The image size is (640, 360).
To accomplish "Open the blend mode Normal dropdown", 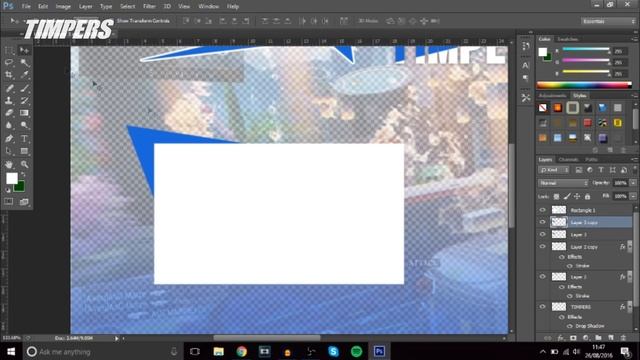I will (563, 183).
